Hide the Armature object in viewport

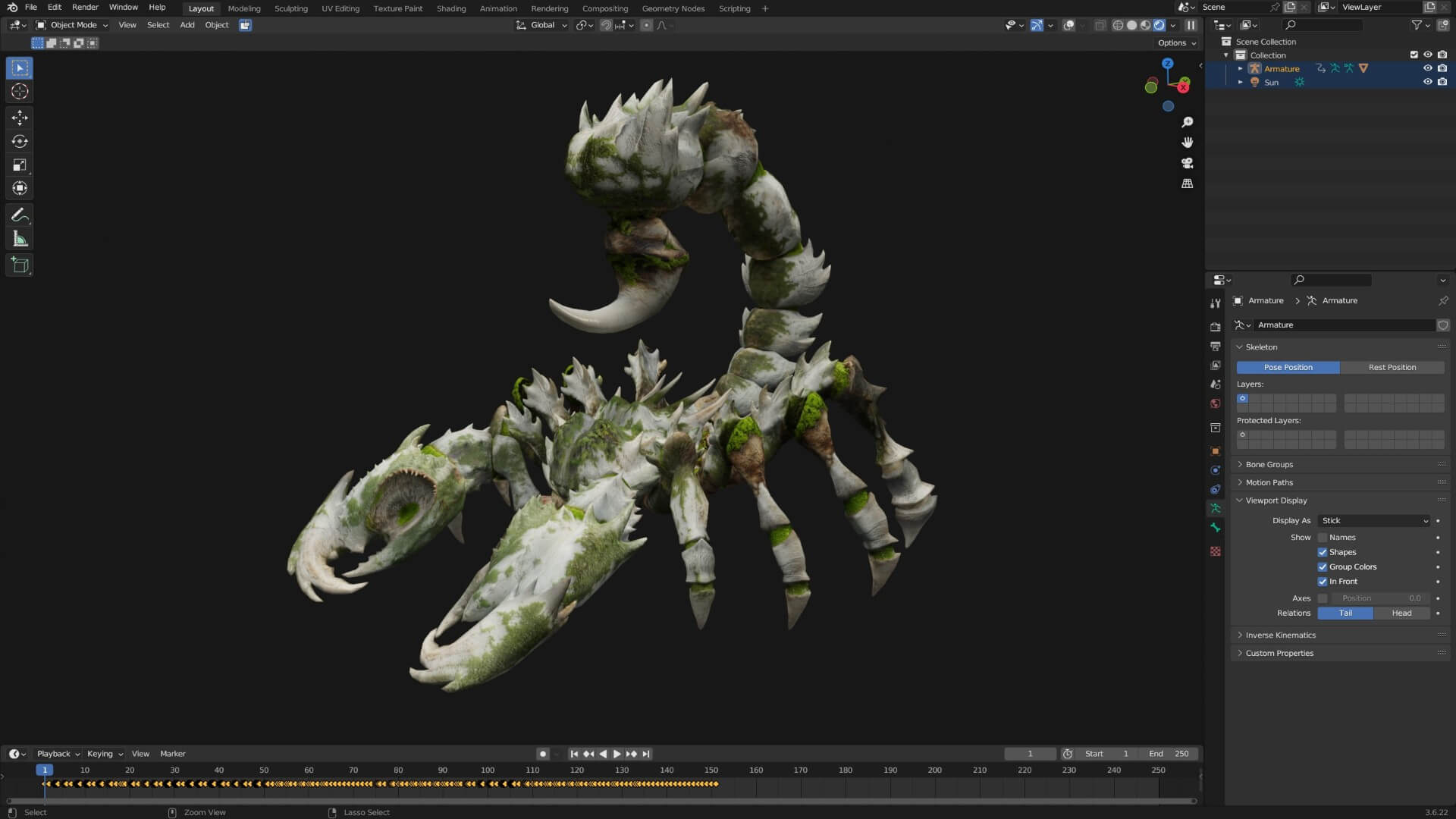click(x=1427, y=68)
